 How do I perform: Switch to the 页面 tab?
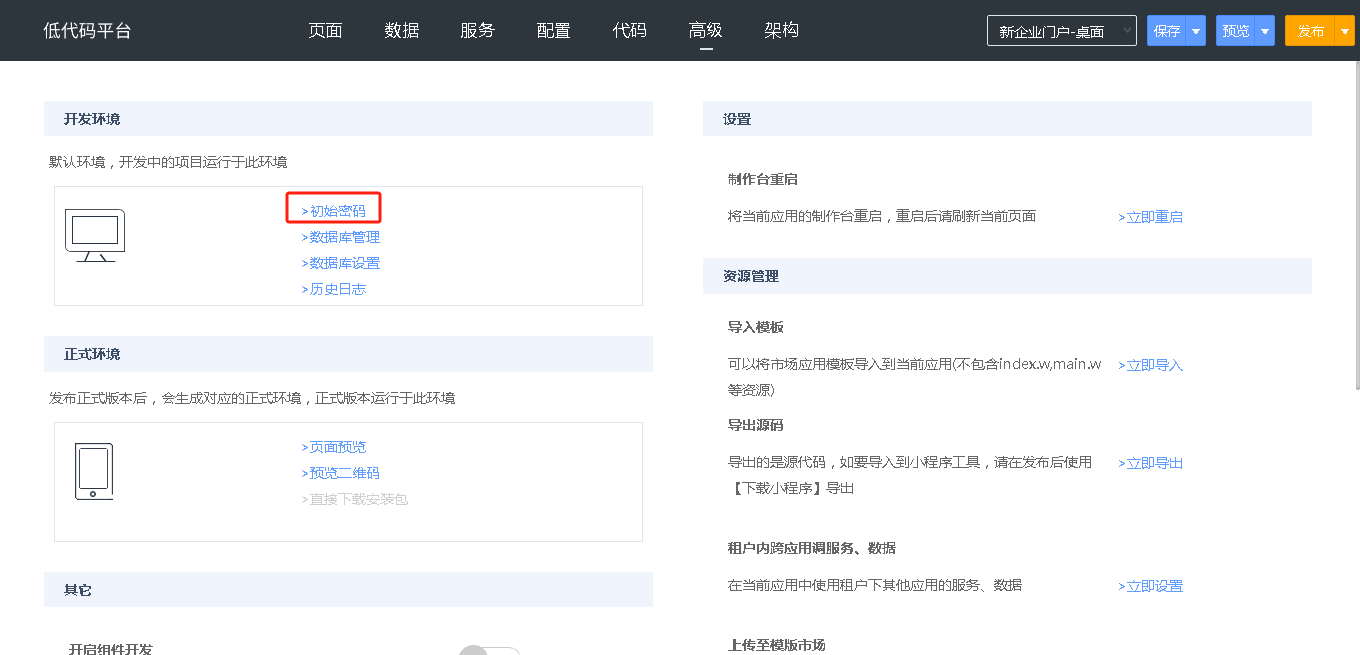325,30
